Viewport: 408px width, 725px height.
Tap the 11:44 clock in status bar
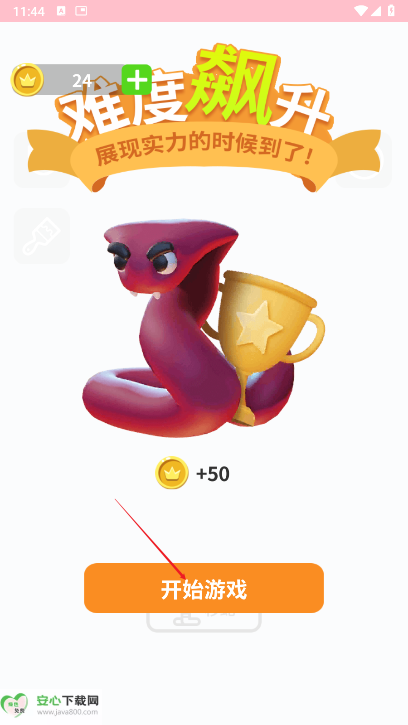pyautogui.click(x=29, y=11)
